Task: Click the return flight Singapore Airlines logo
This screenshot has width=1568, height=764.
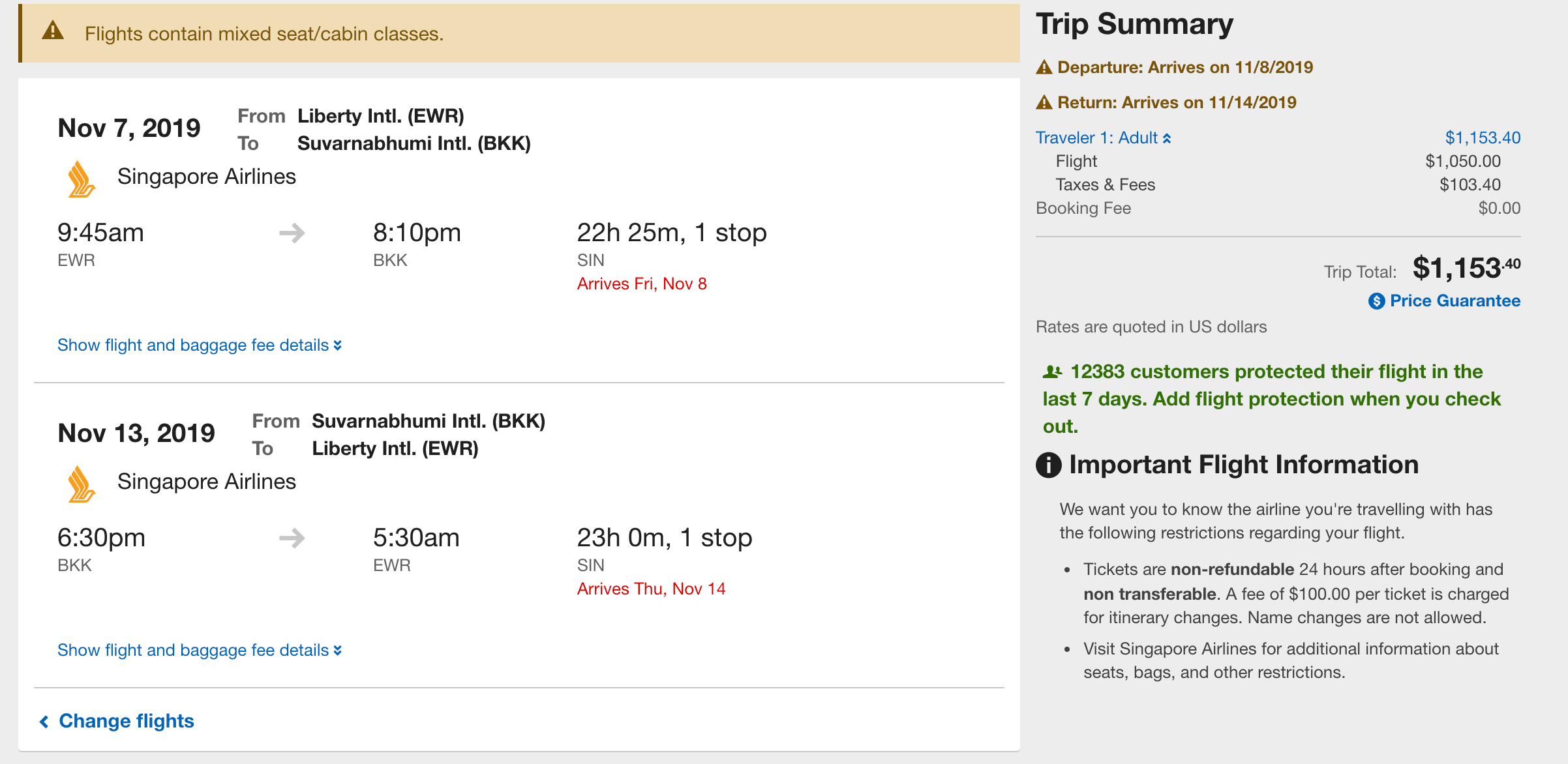Action: (82, 484)
